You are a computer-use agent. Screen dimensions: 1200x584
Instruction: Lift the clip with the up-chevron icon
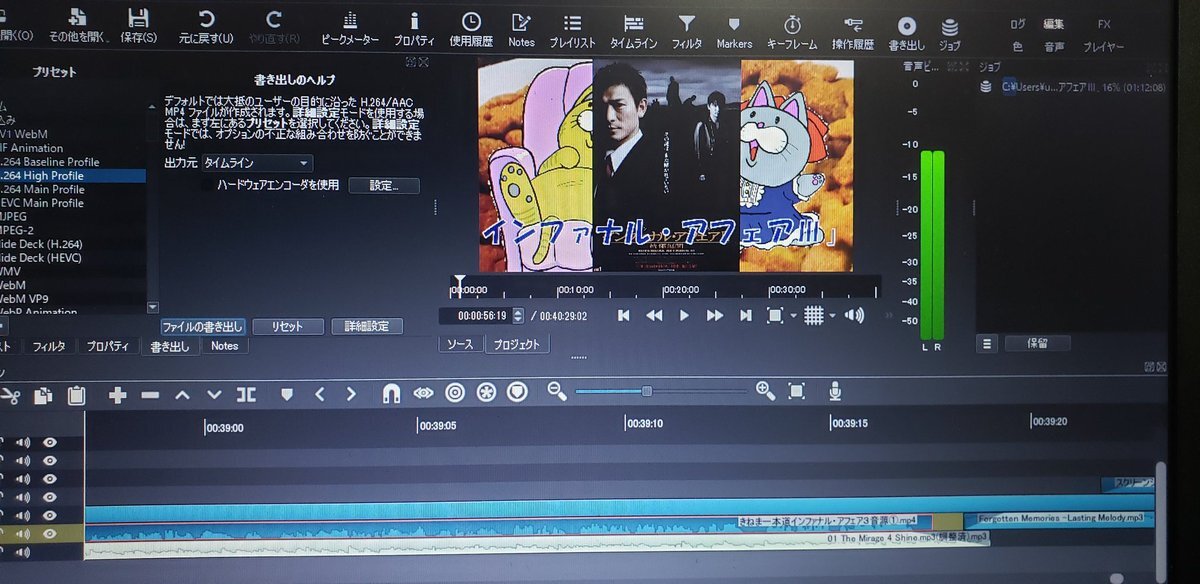click(x=182, y=395)
